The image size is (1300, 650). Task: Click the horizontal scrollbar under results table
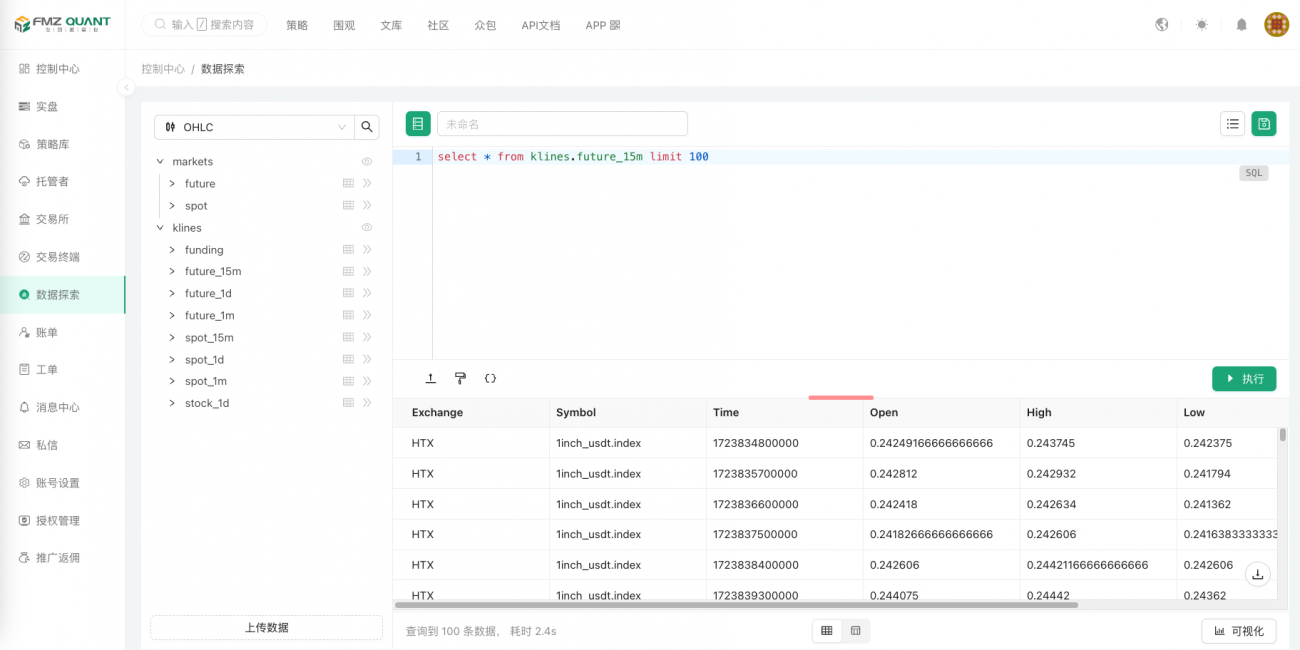736,605
